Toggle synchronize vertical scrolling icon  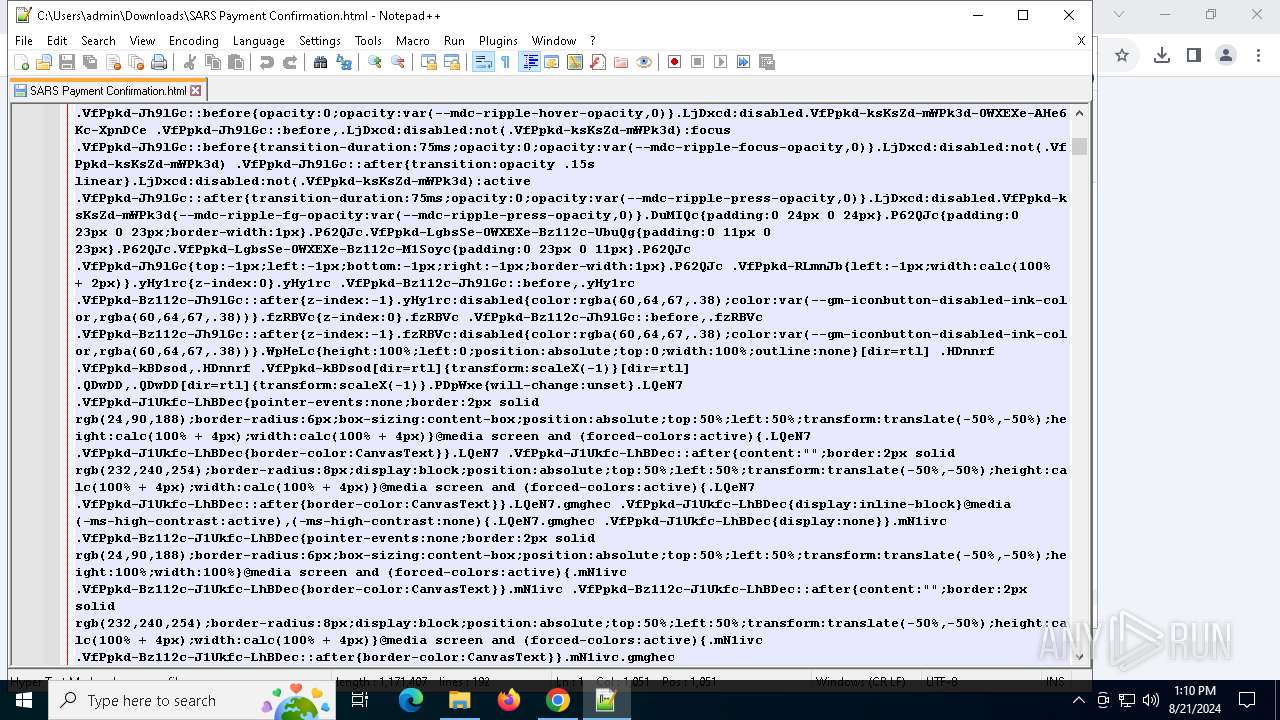click(429, 62)
